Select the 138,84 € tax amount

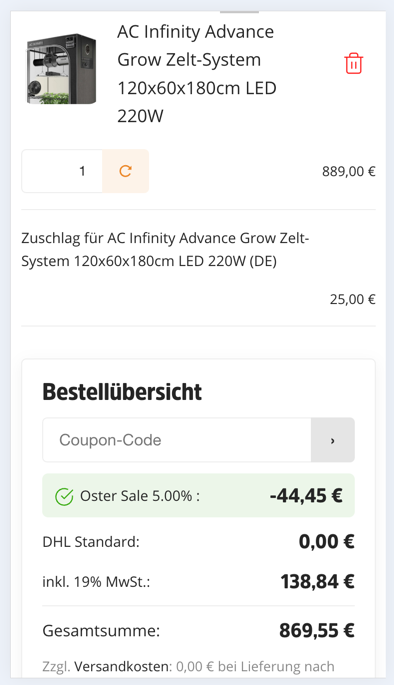pos(317,581)
